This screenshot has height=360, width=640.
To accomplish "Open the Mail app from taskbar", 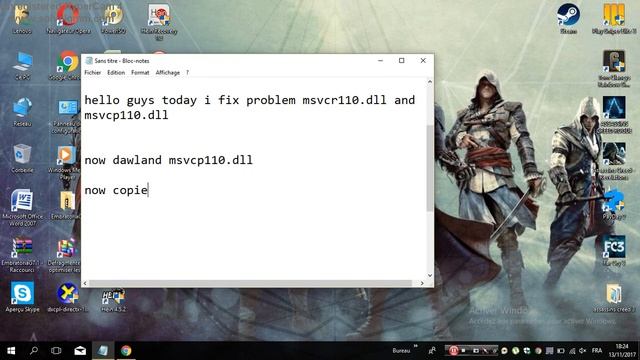I will pos(80,351).
